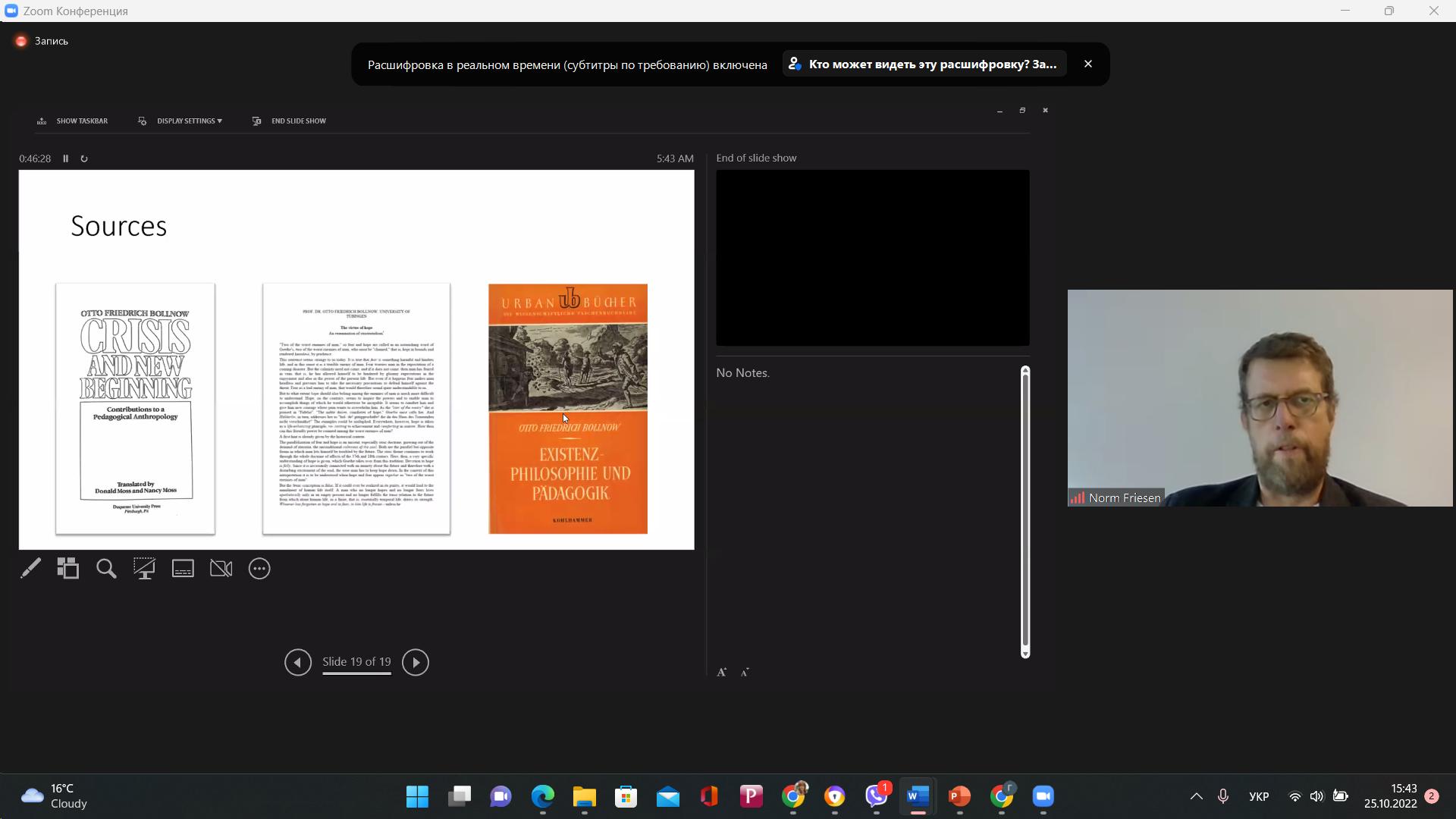1456x819 pixels.
Task: Launch Microsoft Edge from taskbar
Action: click(542, 796)
